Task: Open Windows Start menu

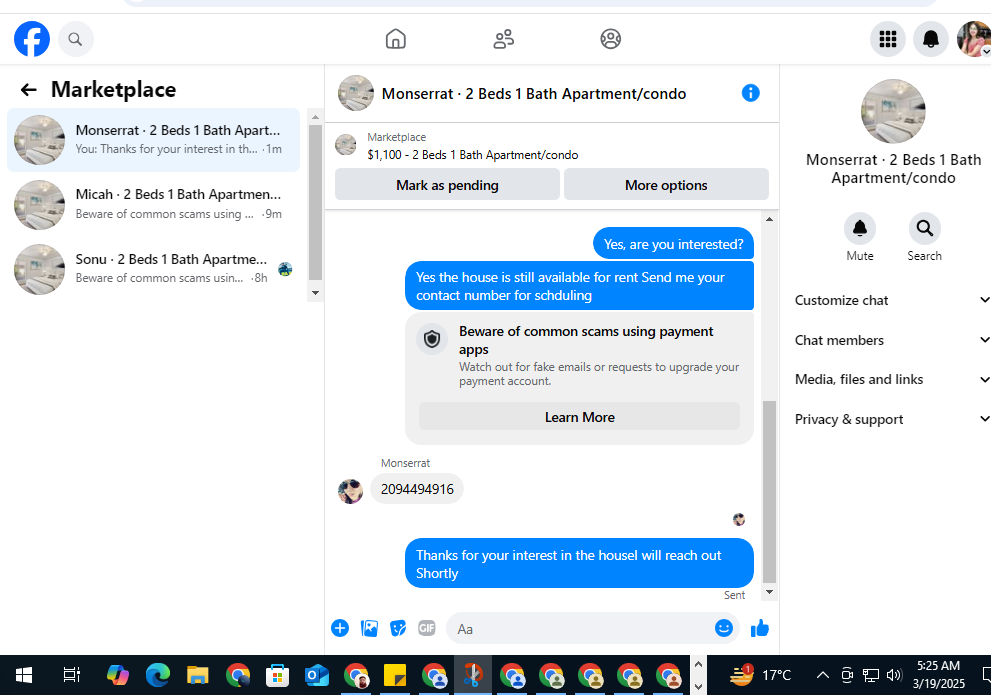Action: point(23,675)
